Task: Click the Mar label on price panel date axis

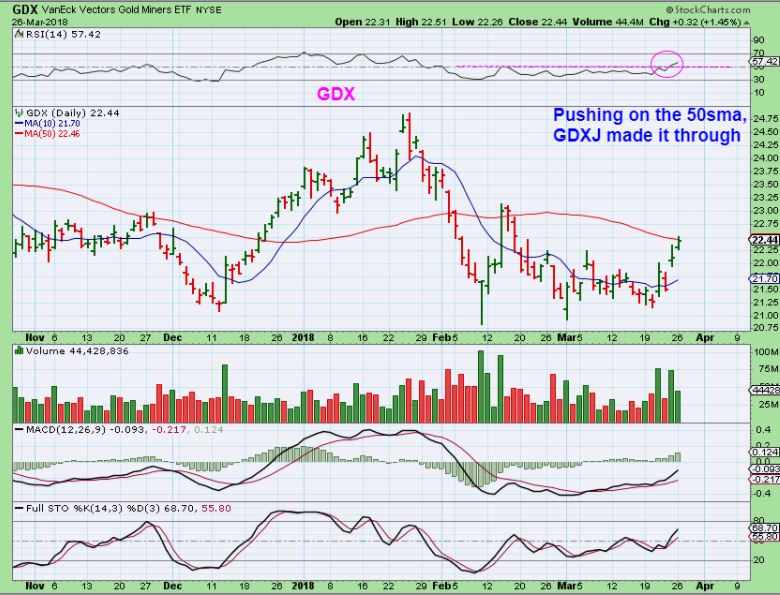Action: [x=566, y=337]
